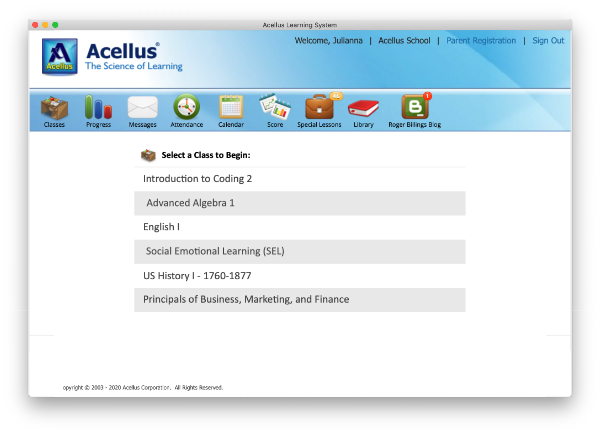
Task: Close the window with the red button
Action: click(35, 25)
